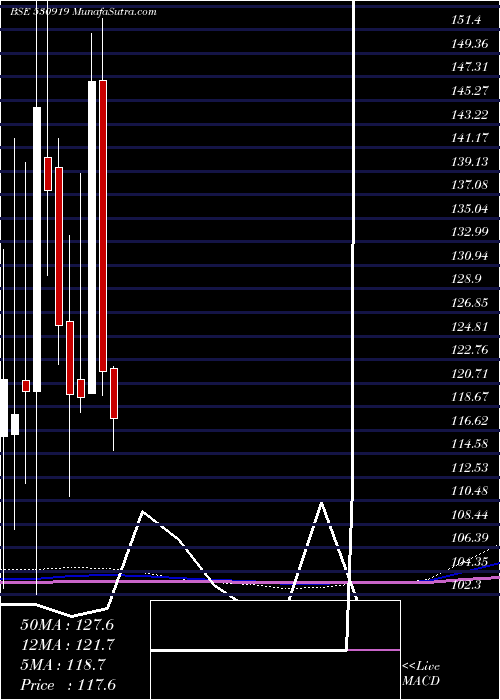This screenshot has height=700, width=500.
Task: Click the 128.9 price axis label
Action: coord(466,279)
